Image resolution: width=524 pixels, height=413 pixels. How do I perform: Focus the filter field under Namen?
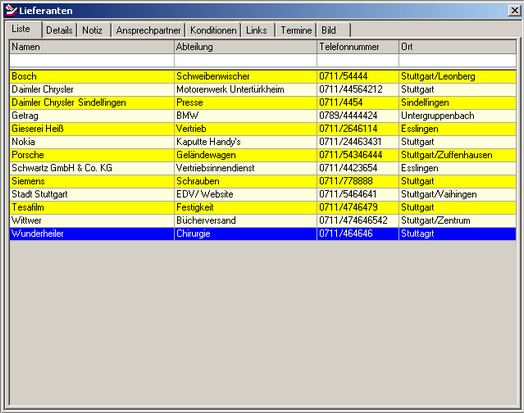tap(92, 60)
